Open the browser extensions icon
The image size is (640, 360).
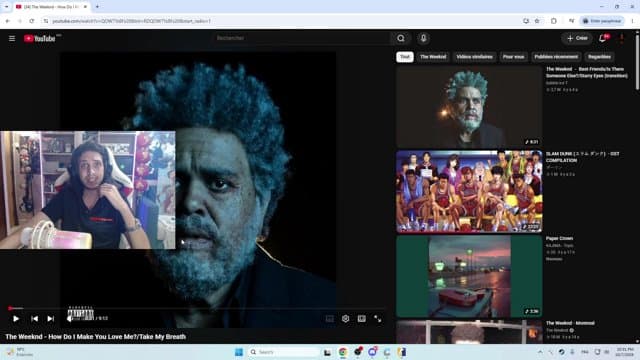(553, 21)
